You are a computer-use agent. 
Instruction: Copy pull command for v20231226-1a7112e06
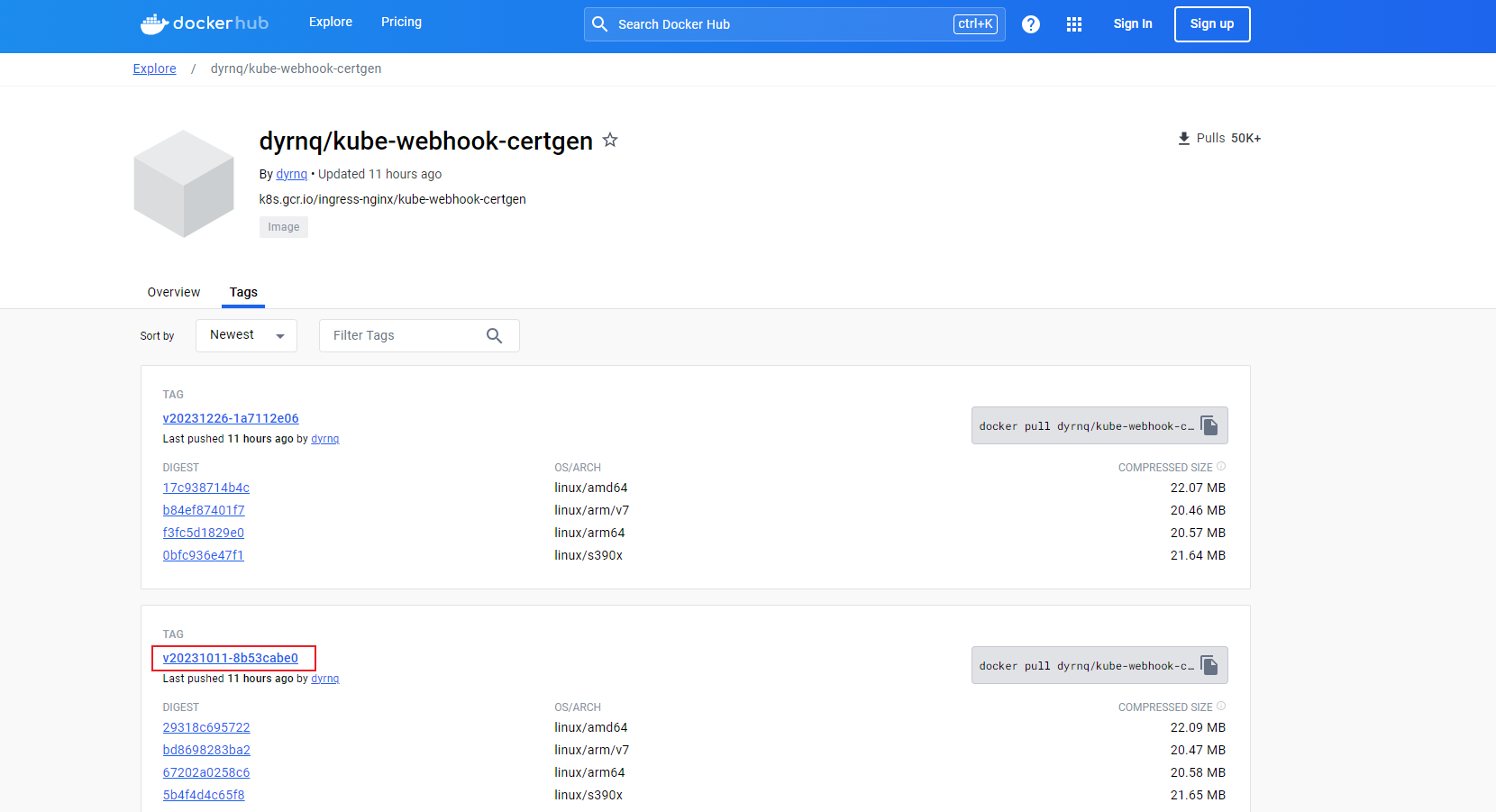click(x=1209, y=425)
